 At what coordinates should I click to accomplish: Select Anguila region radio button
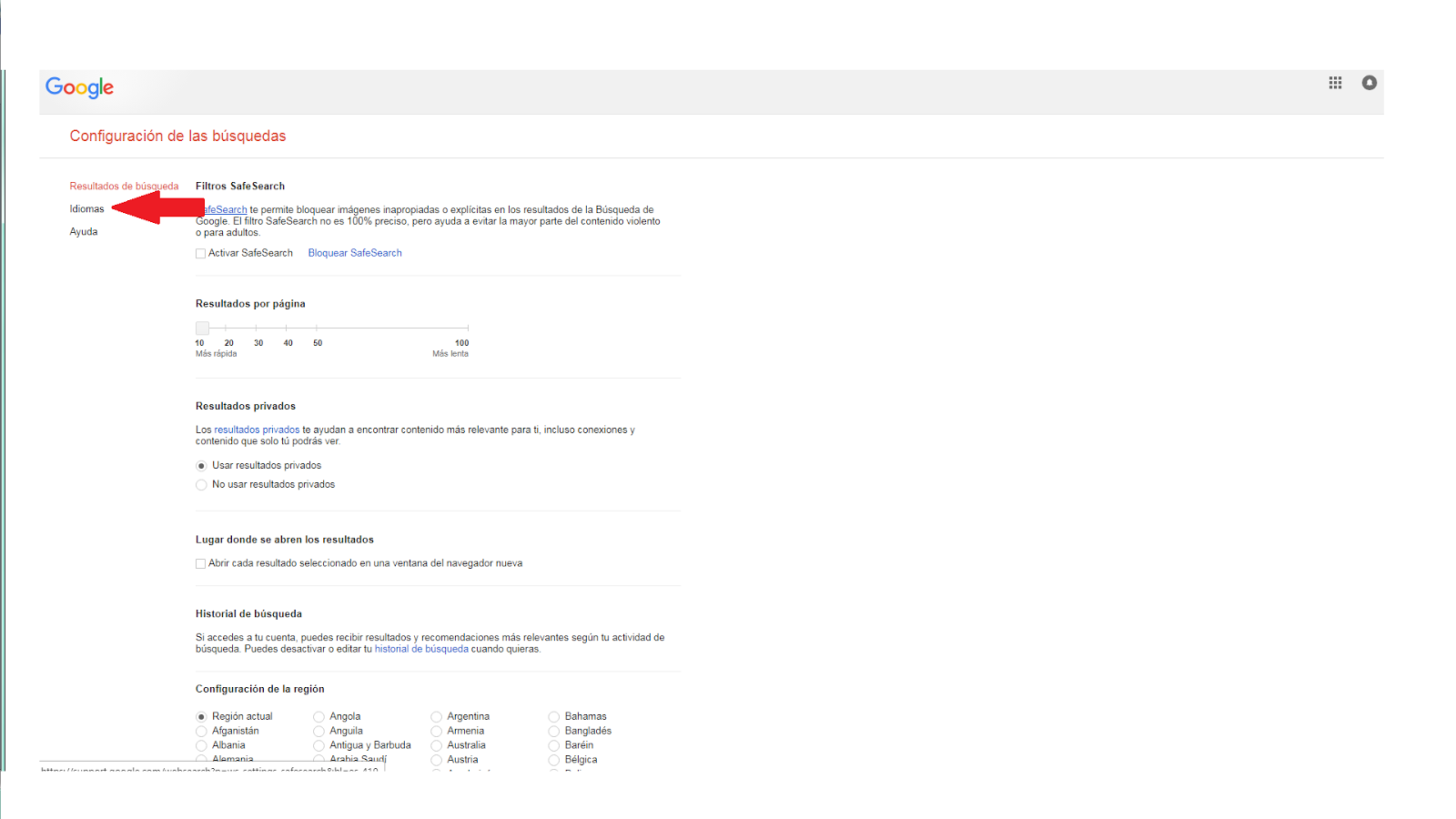[318, 732]
